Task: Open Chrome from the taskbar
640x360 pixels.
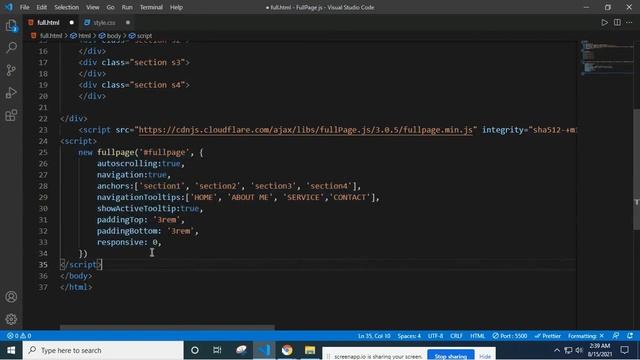Action: [287, 350]
